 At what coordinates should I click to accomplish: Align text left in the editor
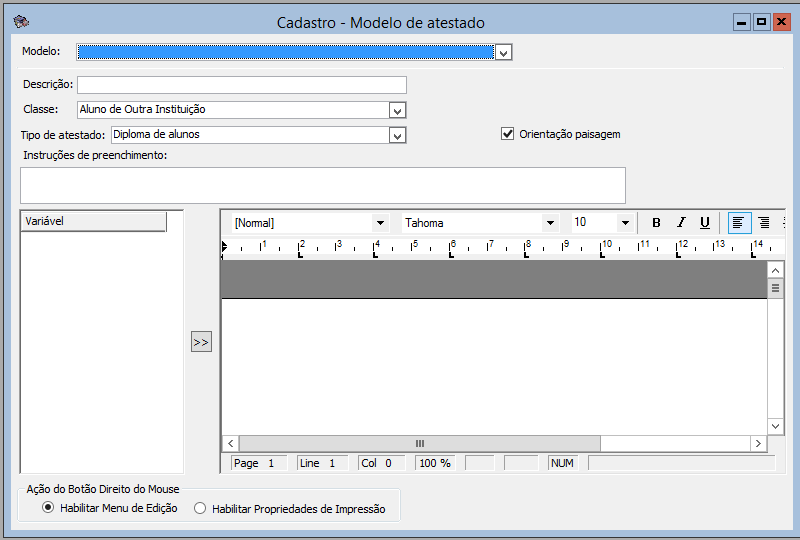point(739,223)
